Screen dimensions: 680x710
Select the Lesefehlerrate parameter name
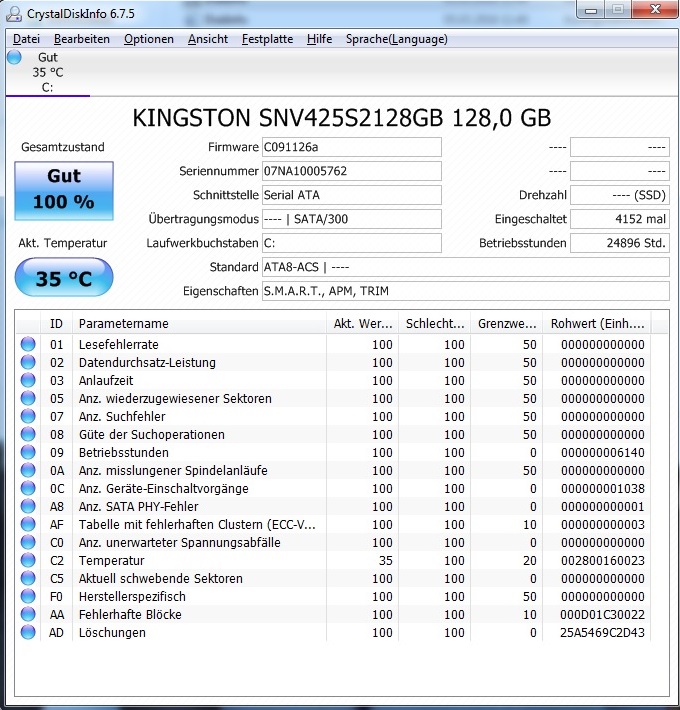pyautogui.click(x=119, y=345)
